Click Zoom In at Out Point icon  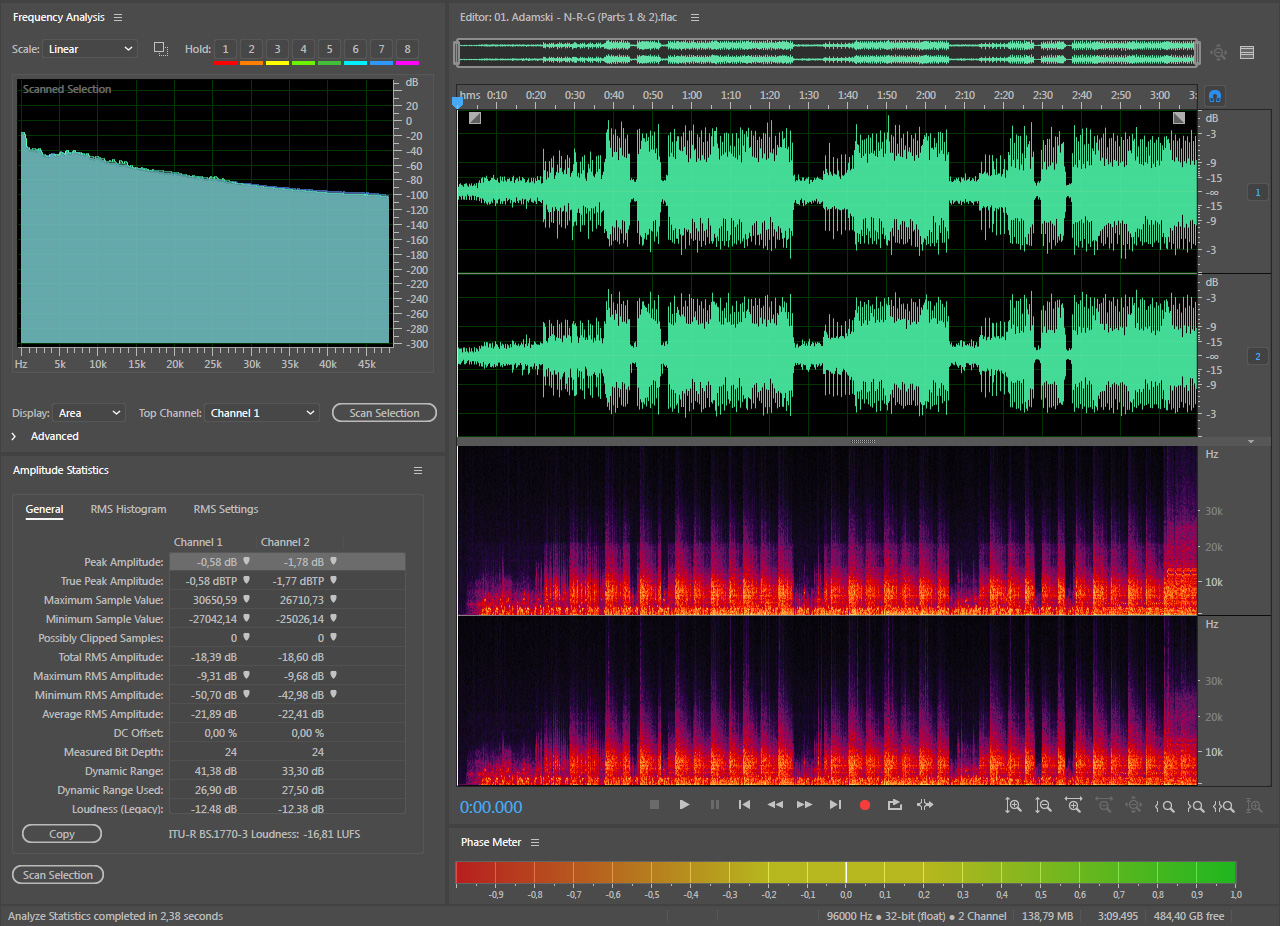click(x=1195, y=806)
